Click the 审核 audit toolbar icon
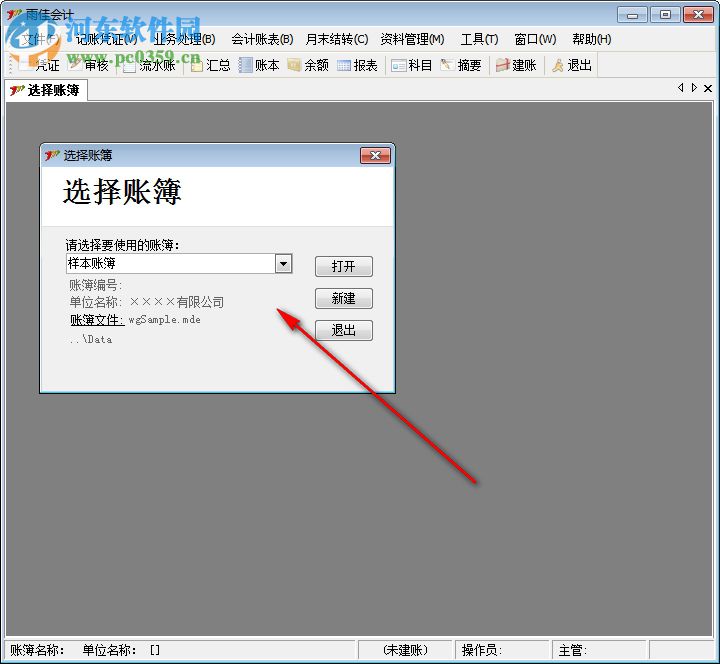The width and height of the screenshot is (720, 664). [x=89, y=65]
